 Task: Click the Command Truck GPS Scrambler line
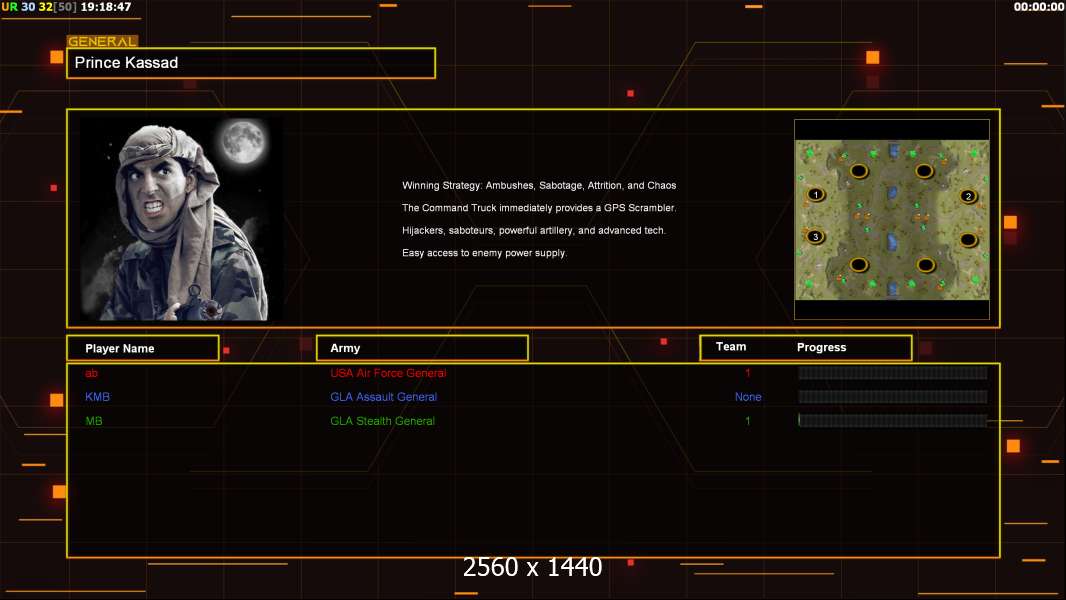click(539, 208)
